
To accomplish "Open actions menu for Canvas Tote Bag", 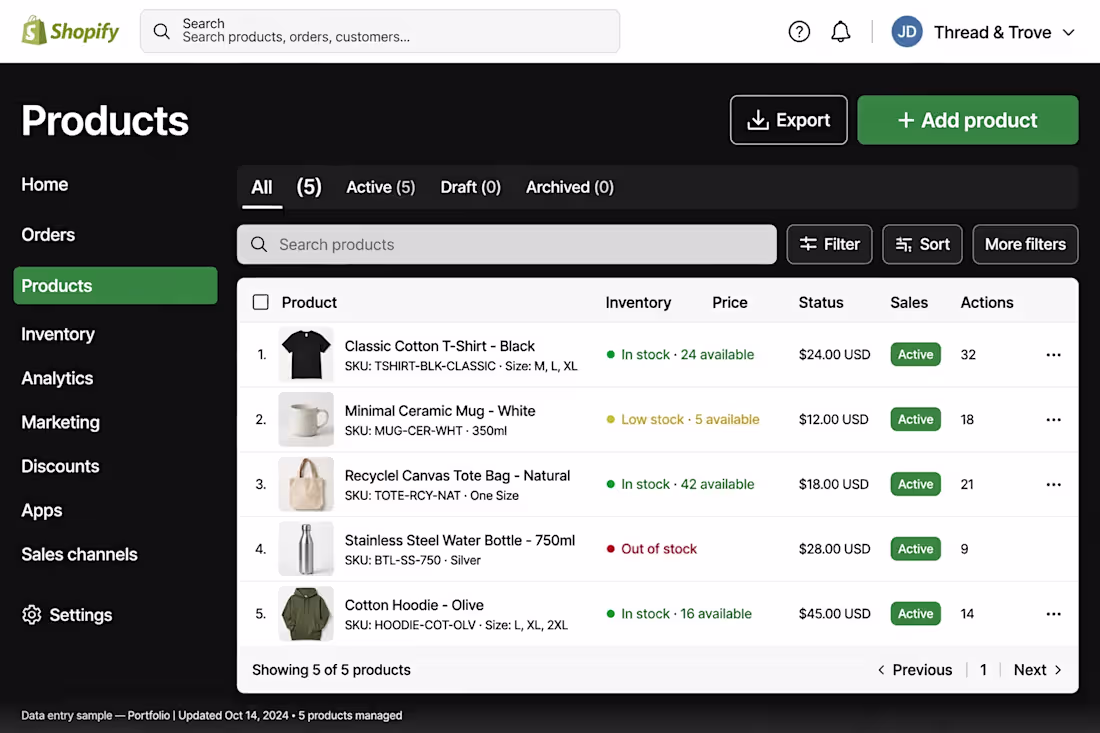I will 1053,484.
